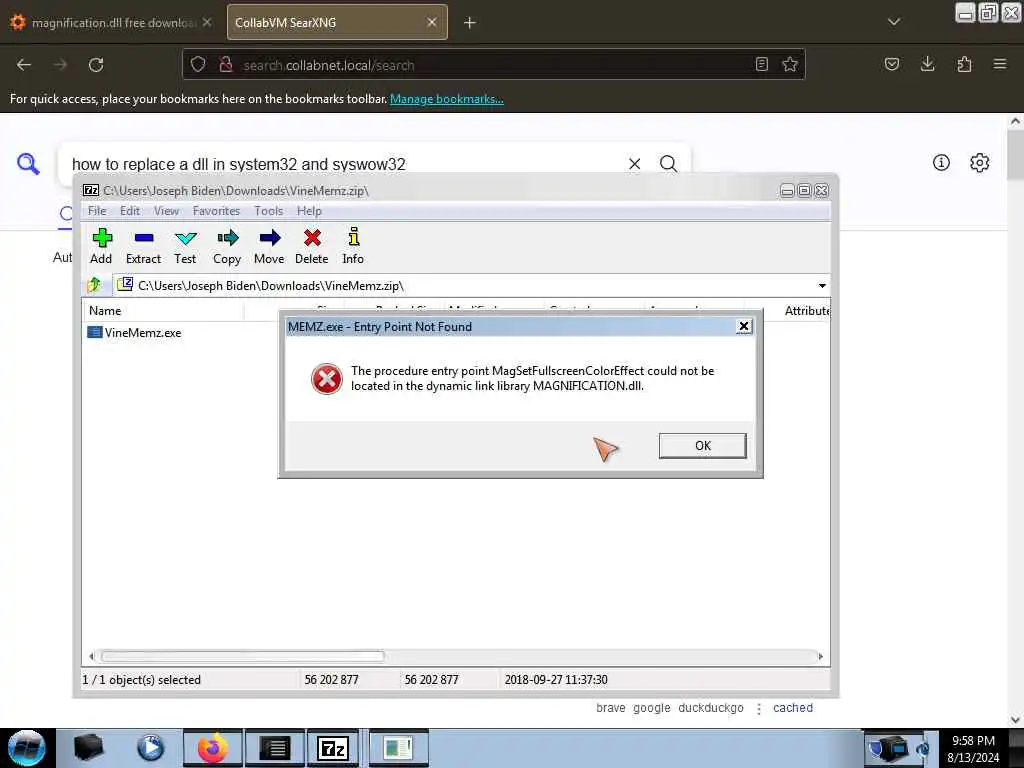Screen dimensions: 1024x768
Task: Click the Add toolbar icon in 7-Zip
Action: [x=102, y=238]
